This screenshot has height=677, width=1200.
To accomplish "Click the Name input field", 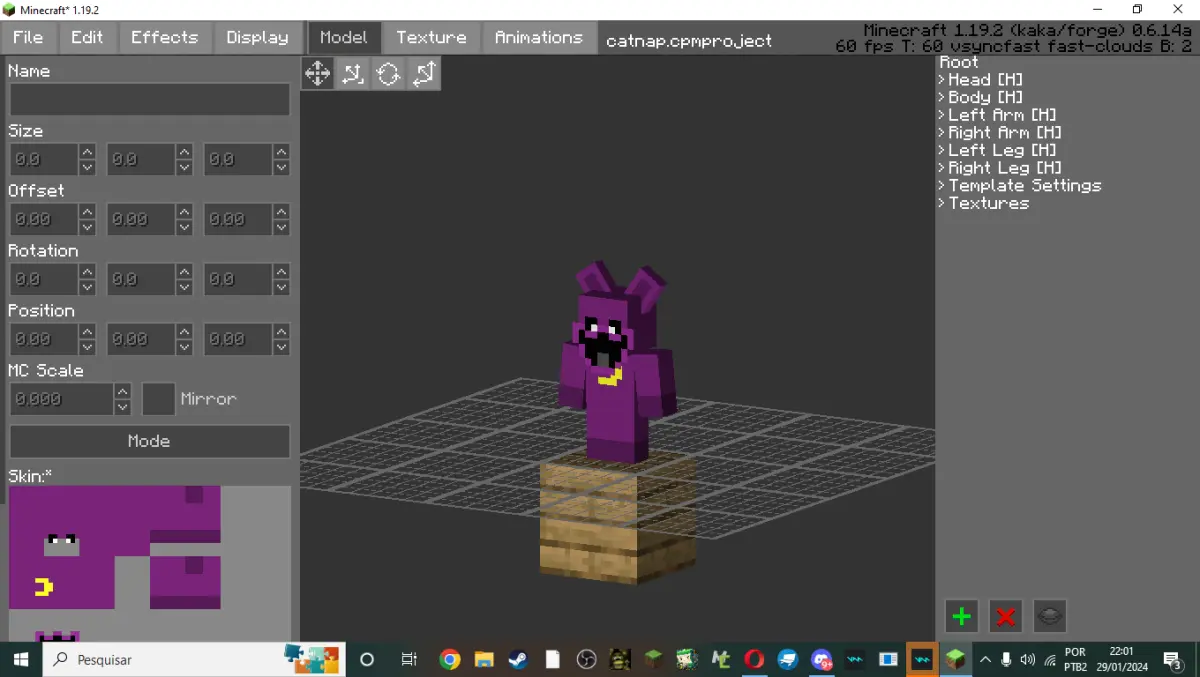I will pyautogui.click(x=149, y=100).
